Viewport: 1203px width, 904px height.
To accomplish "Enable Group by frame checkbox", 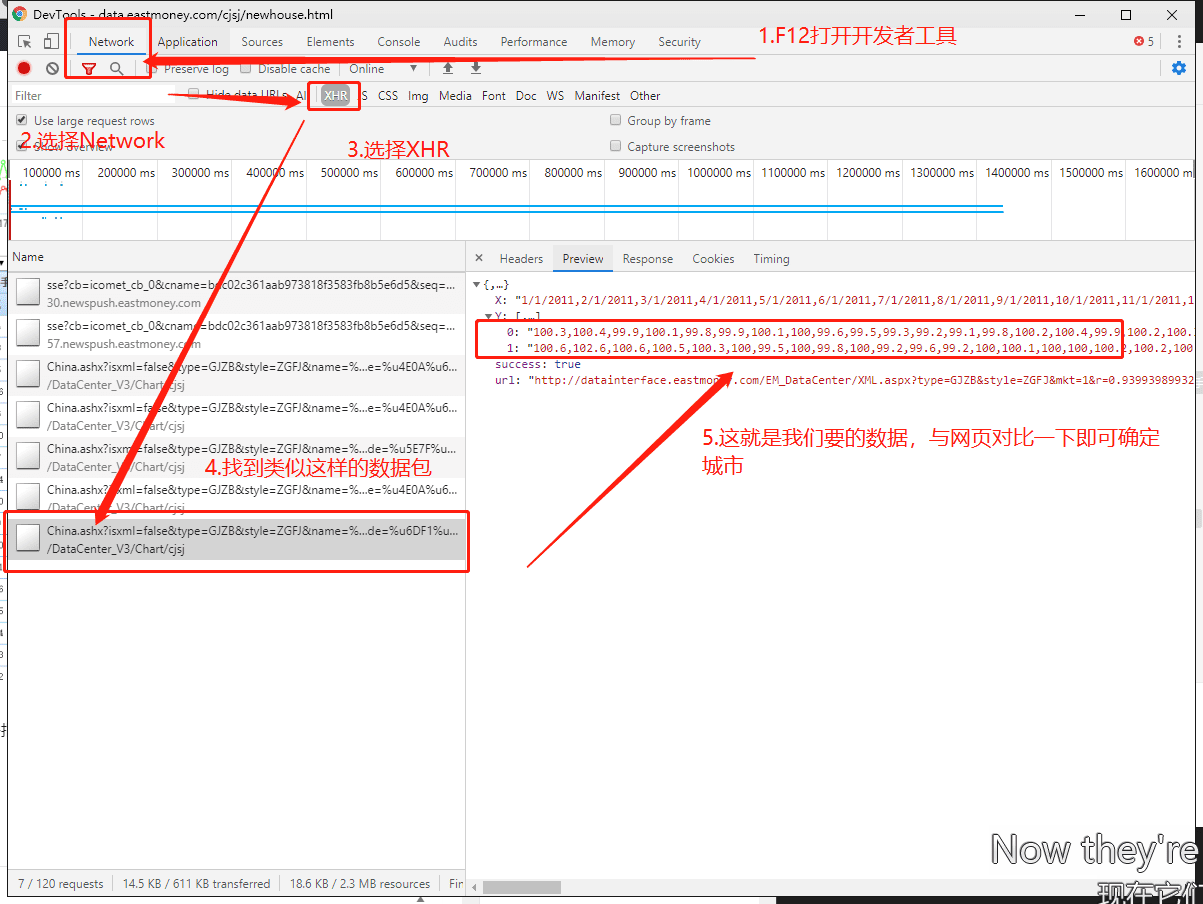I will point(616,121).
